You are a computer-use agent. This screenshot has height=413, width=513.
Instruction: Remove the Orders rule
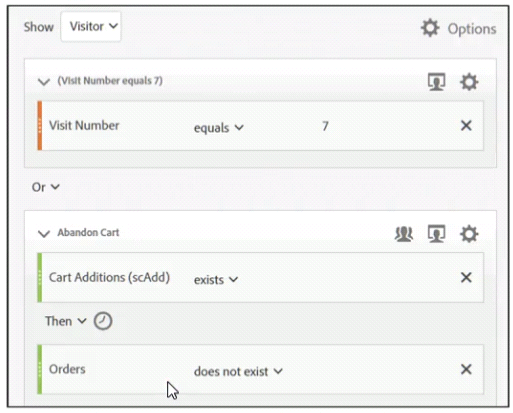click(466, 369)
